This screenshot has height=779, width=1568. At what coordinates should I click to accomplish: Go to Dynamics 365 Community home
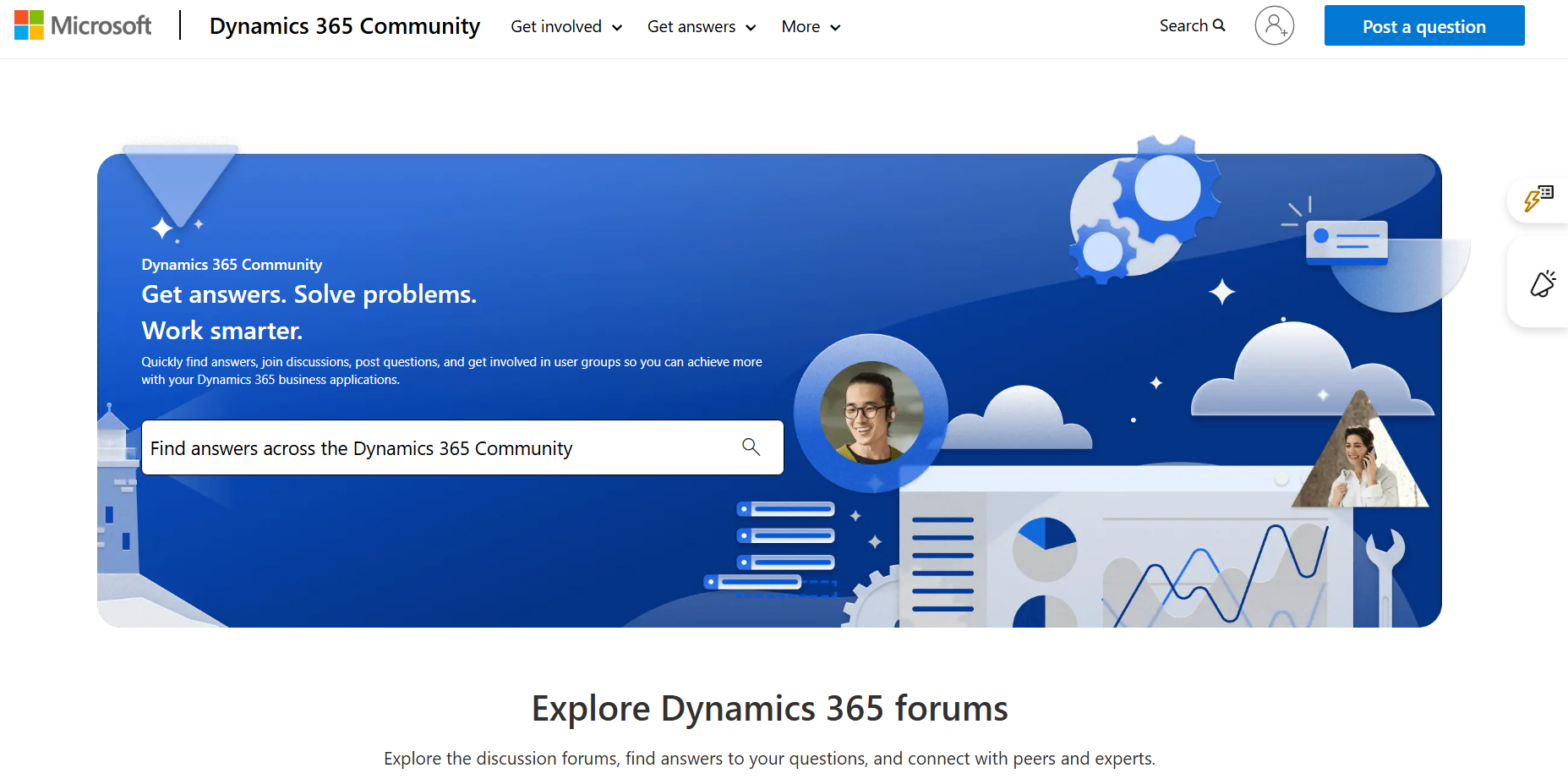click(x=345, y=26)
